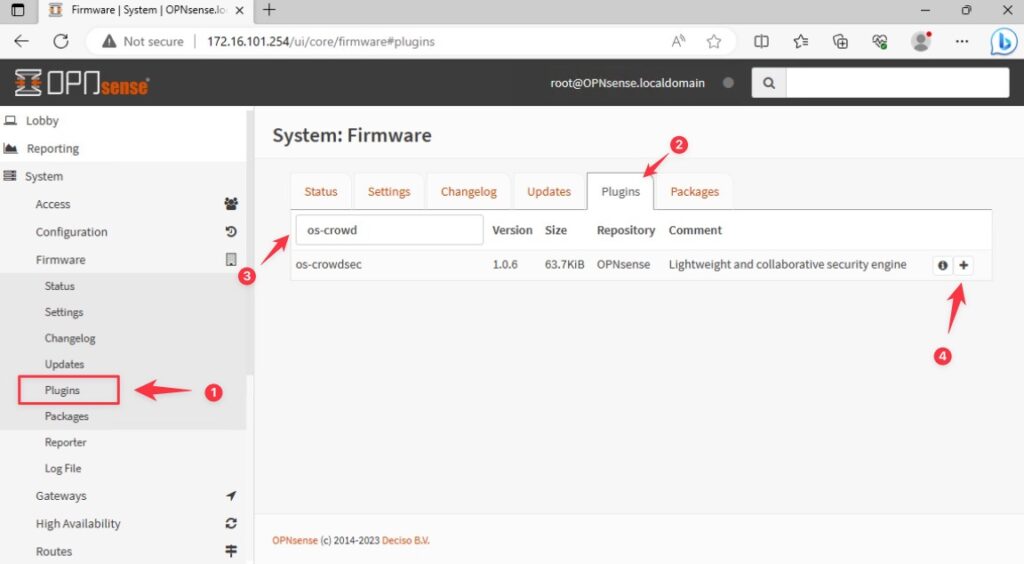1024x564 pixels.
Task: Switch to the Updates tab
Action: click(x=549, y=191)
